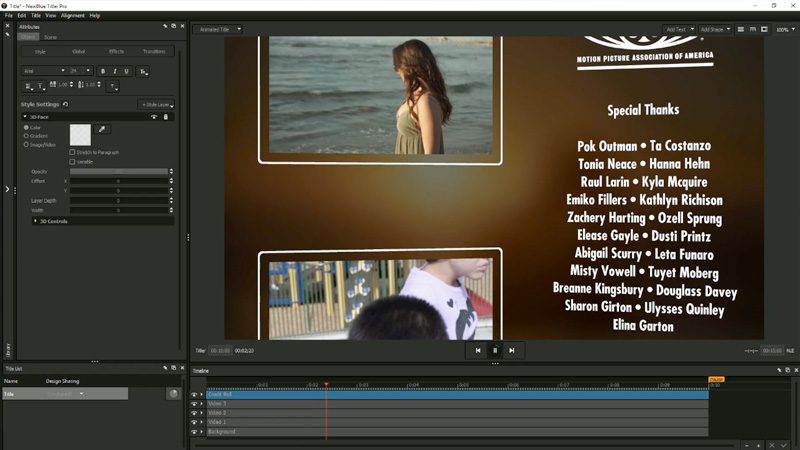Delete the 3D Face style layer
This screenshot has height=450, width=800.
pyautogui.click(x=165, y=117)
